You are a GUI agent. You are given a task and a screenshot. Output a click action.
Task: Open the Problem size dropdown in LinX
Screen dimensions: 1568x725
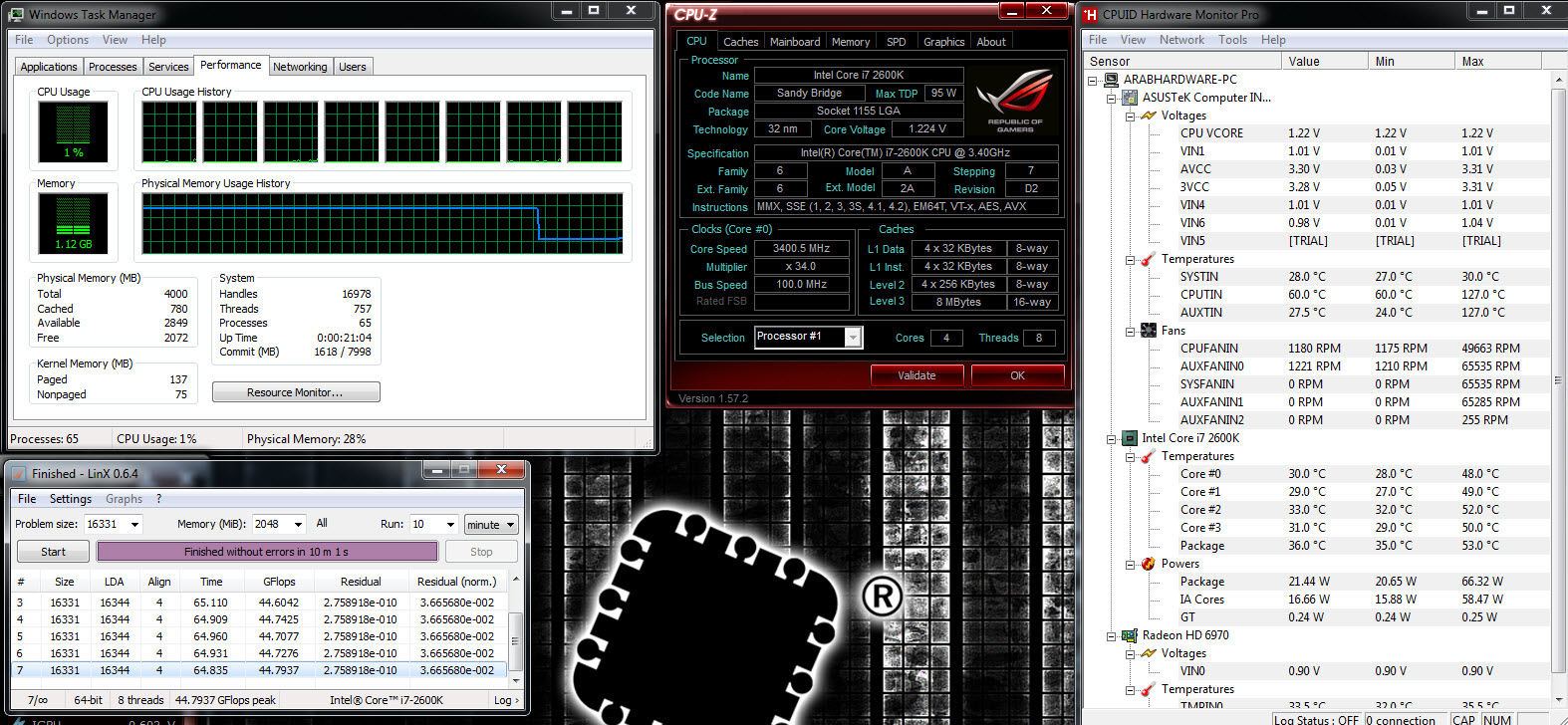pos(134,525)
